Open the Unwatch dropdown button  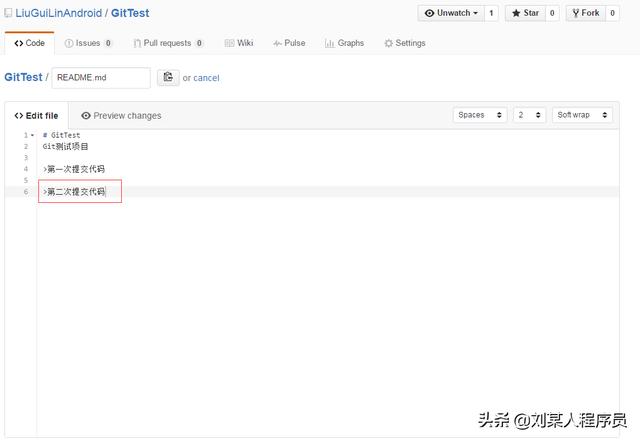pos(451,13)
